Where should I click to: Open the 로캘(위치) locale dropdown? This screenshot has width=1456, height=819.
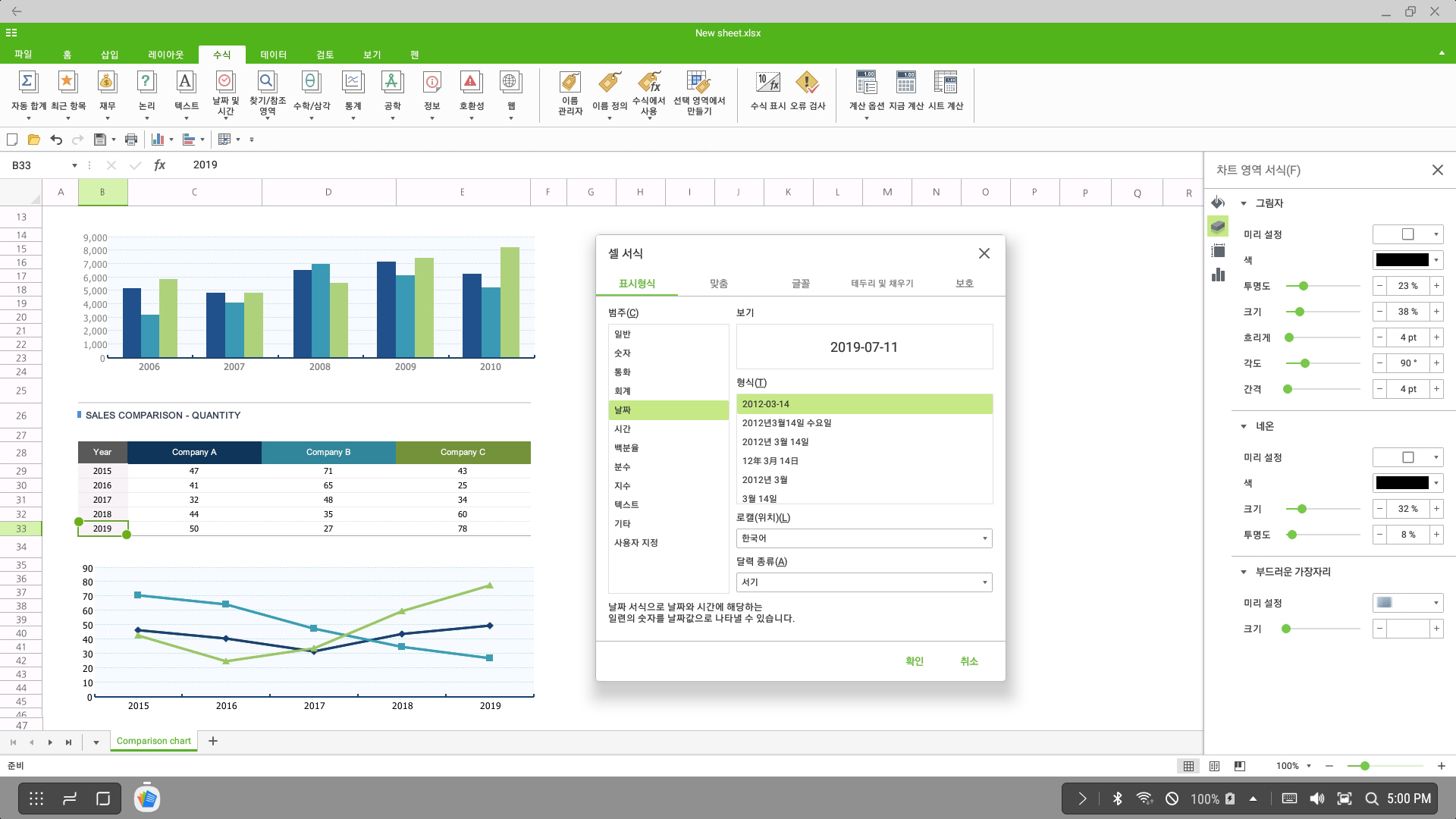click(864, 538)
